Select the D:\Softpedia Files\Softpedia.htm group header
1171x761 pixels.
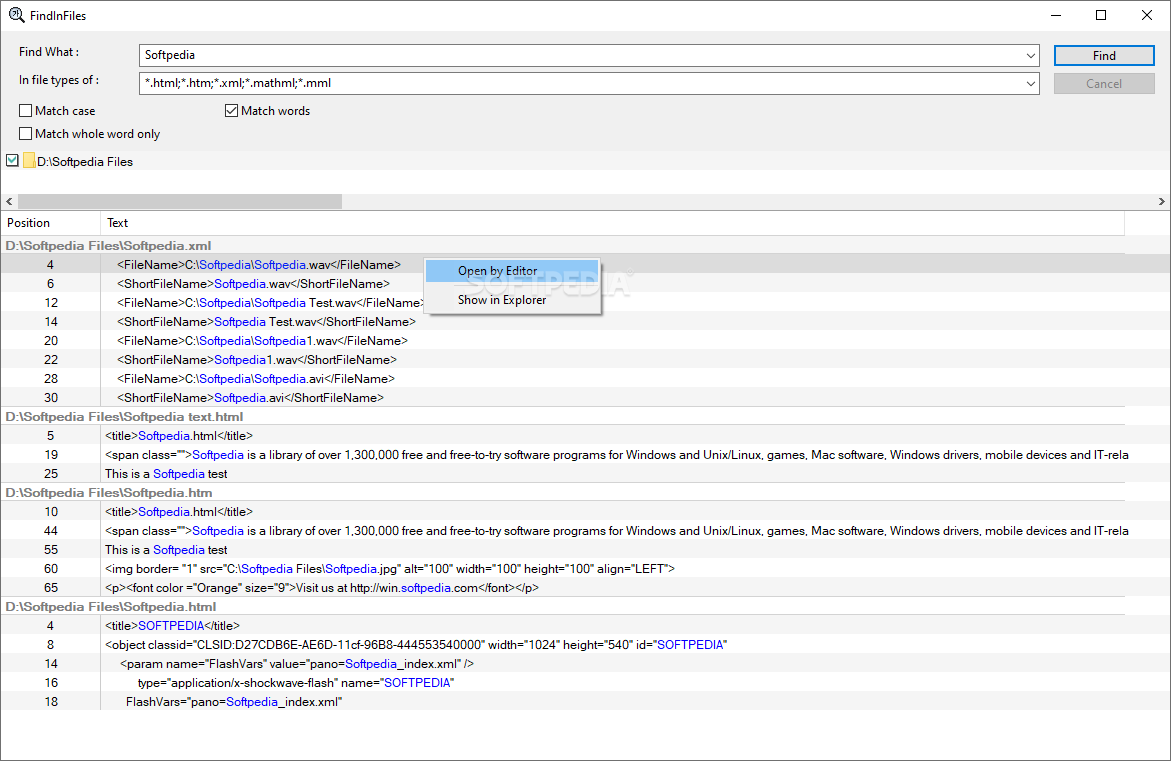point(563,493)
